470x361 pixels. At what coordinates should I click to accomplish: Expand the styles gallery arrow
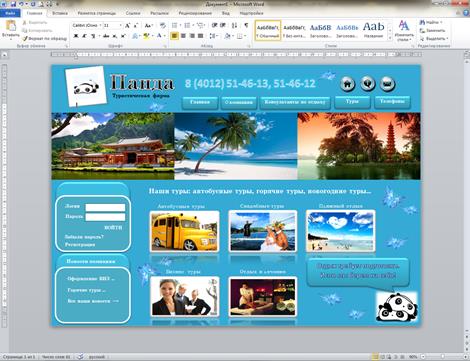tap(390, 38)
